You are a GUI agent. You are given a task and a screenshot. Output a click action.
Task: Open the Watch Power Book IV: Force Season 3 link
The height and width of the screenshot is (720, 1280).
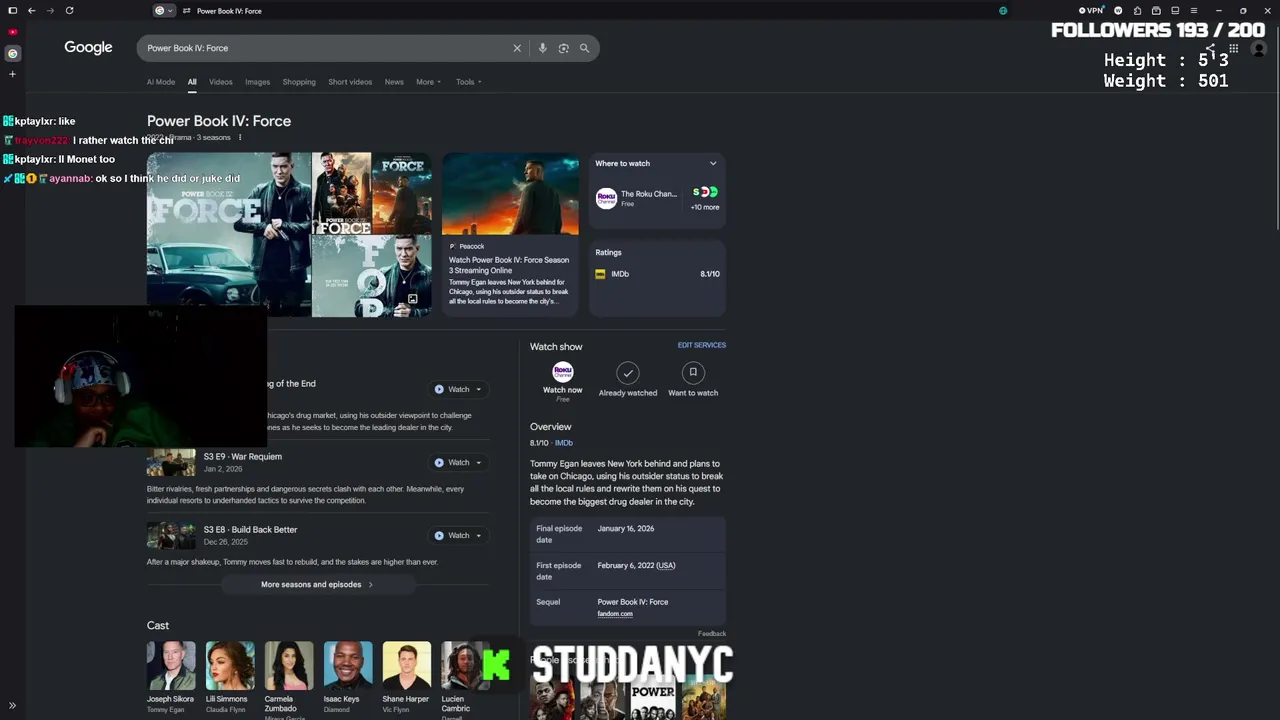tap(509, 265)
